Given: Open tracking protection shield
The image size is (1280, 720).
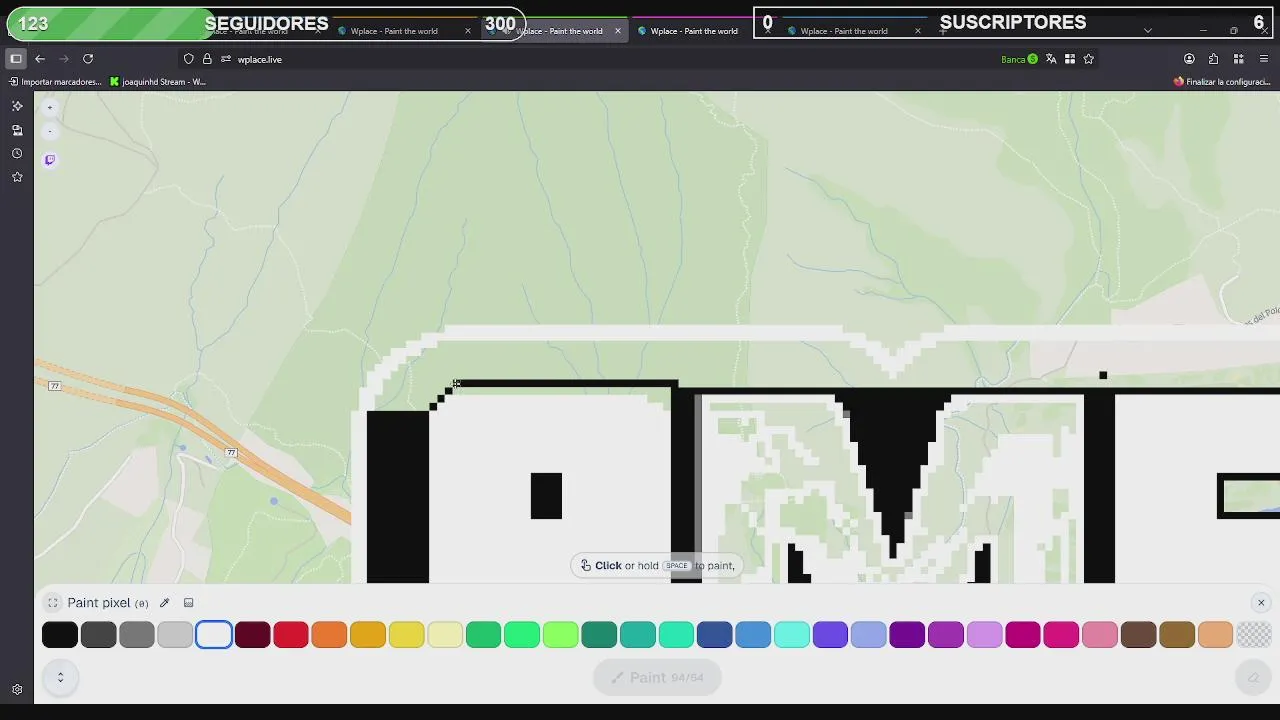Looking at the screenshot, I should pos(188,59).
